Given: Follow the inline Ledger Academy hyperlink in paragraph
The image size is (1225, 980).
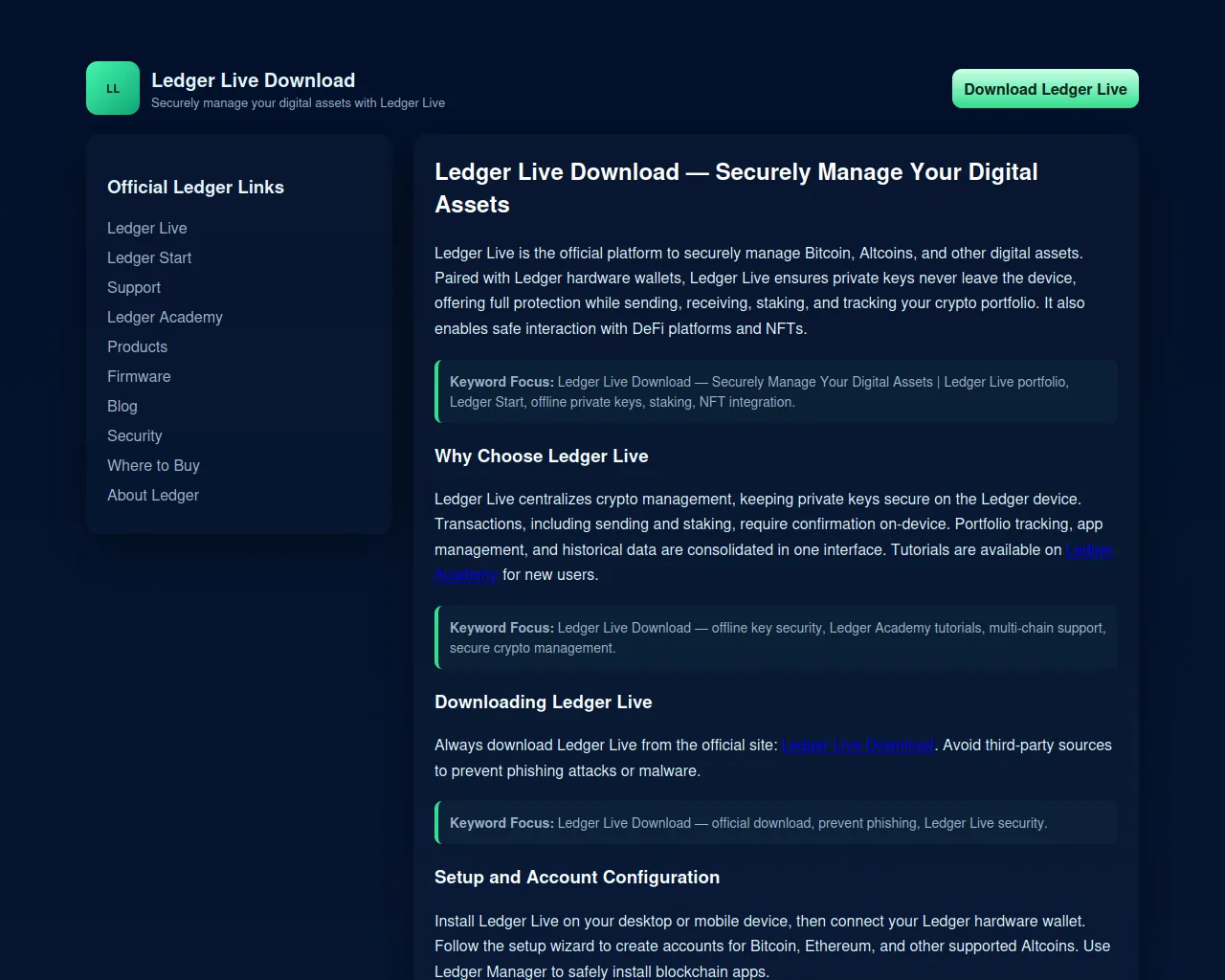Looking at the screenshot, I should (1089, 549).
